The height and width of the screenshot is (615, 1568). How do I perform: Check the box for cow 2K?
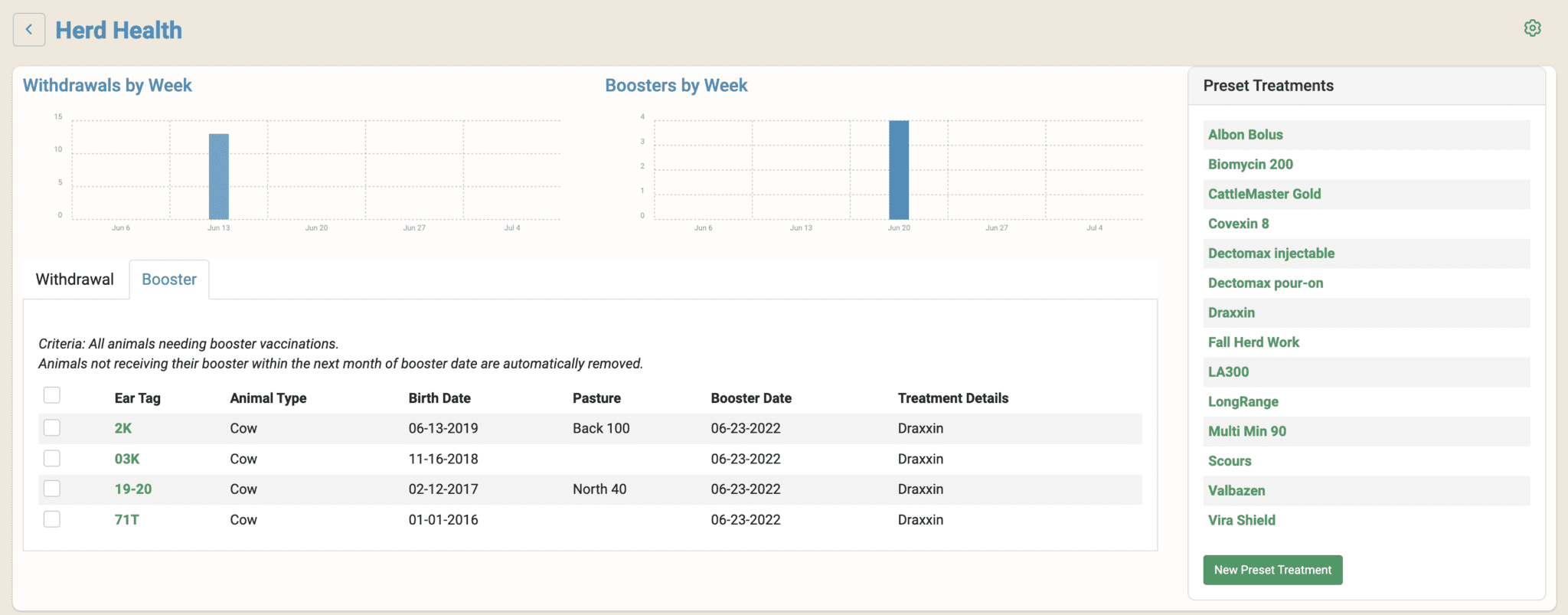pos(52,427)
